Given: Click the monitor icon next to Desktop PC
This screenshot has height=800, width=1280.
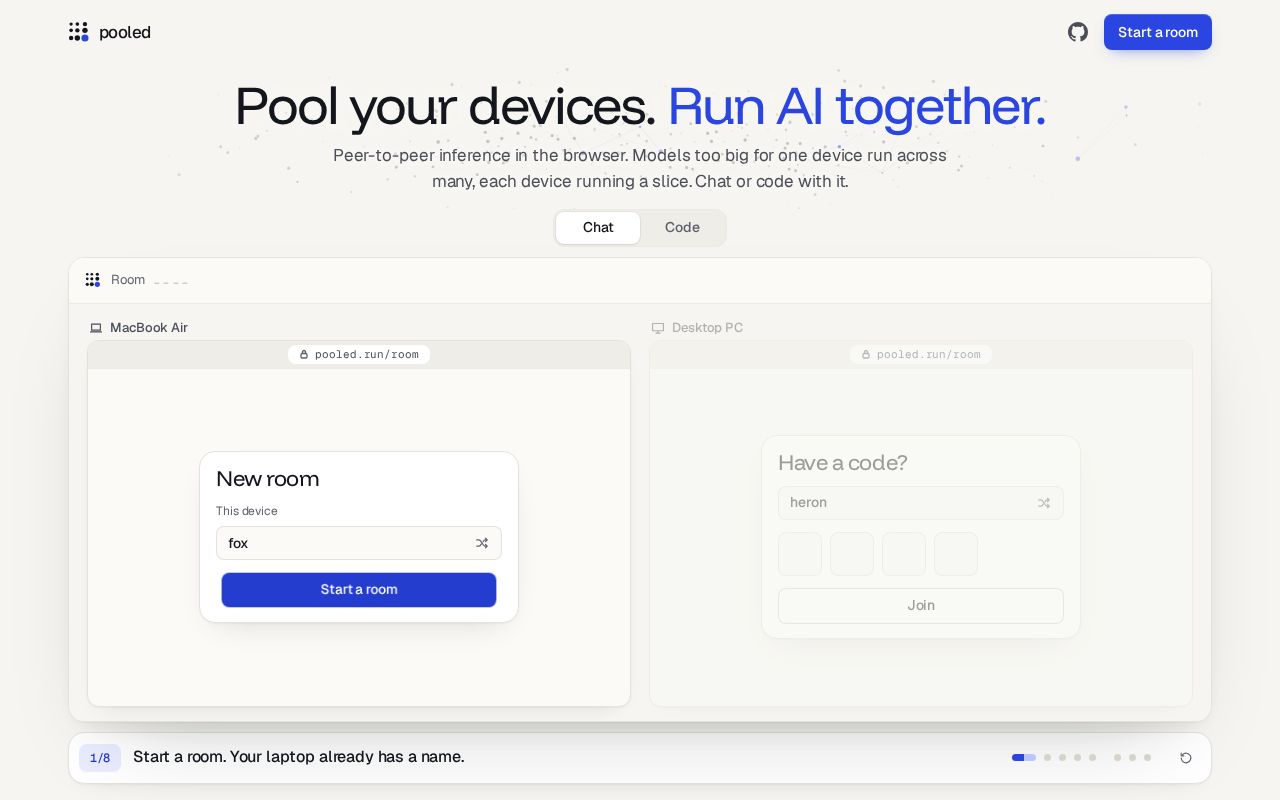Looking at the screenshot, I should (x=658, y=328).
